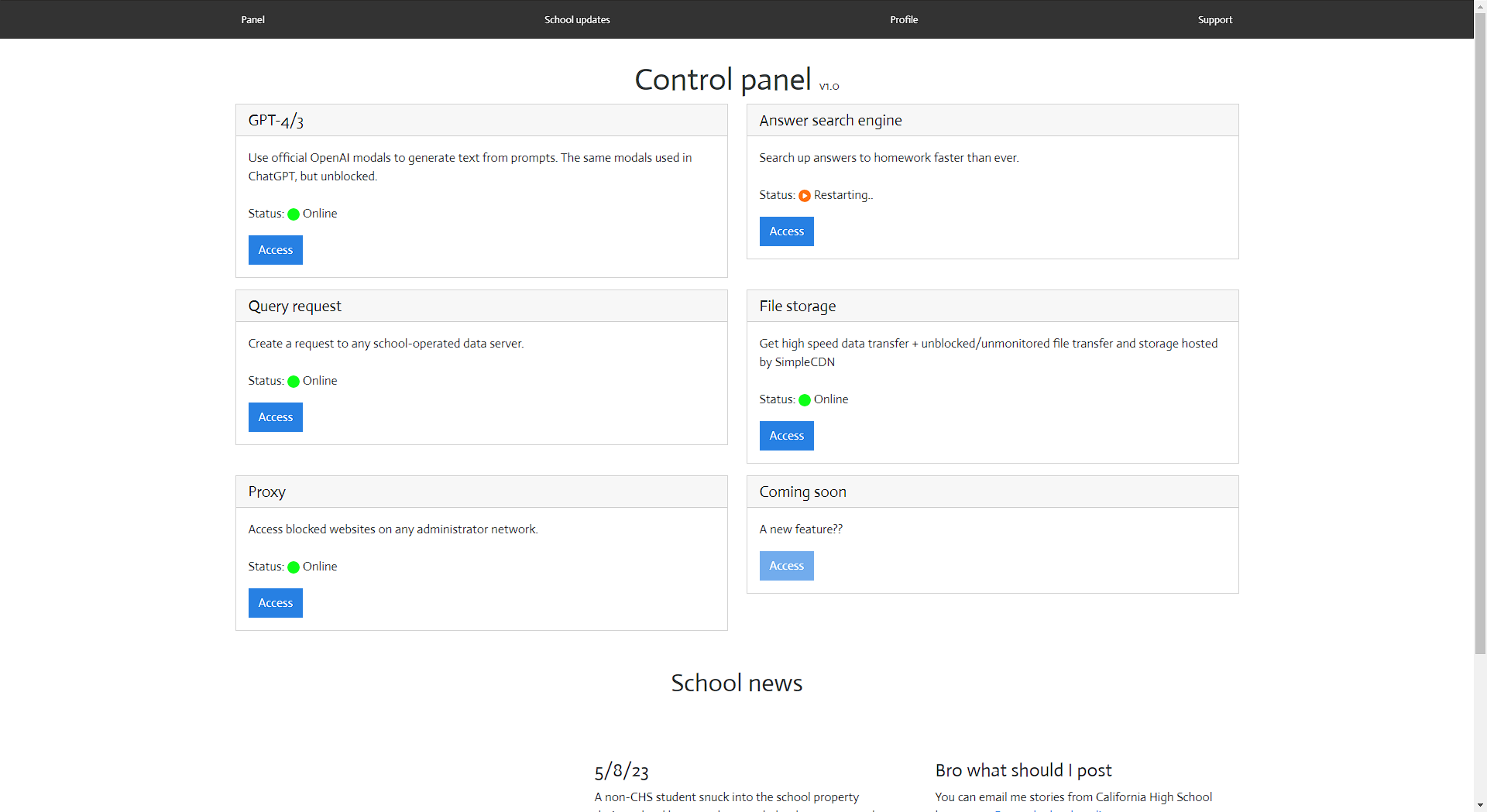Open the Profile page from the navbar
Image resolution: width=1487 pixels, height=812 pixels.
[x=904, y=19]
